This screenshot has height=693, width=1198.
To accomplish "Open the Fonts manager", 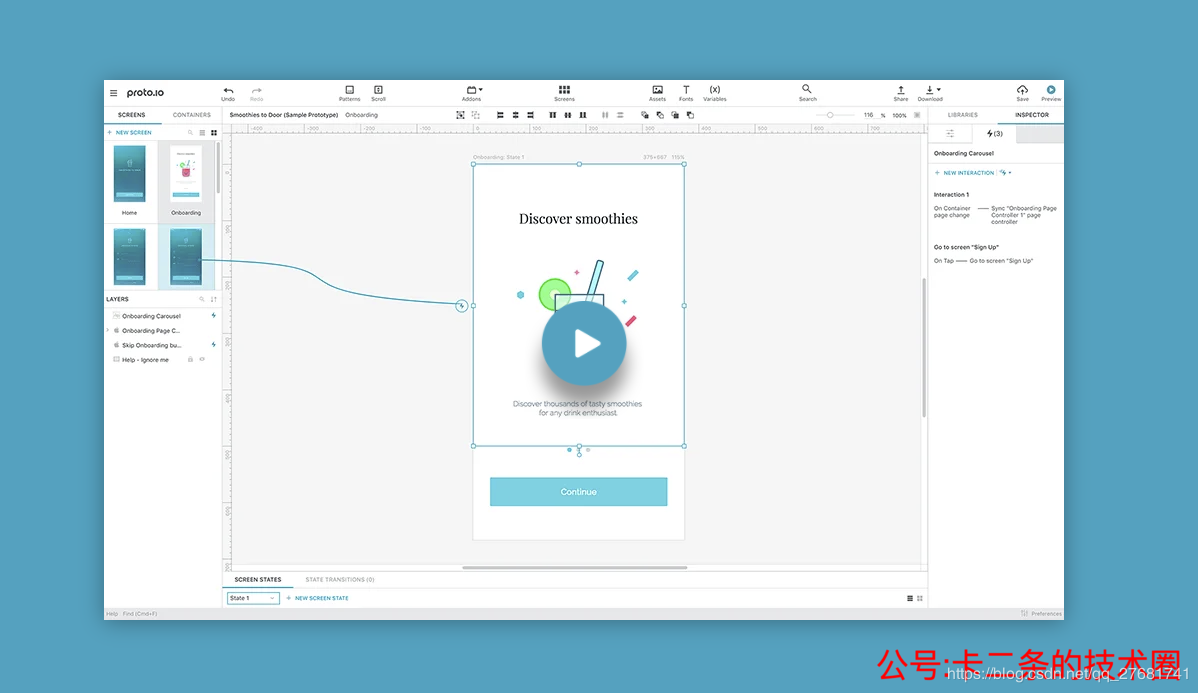I will pyautogui.click(x=686, y=94).
